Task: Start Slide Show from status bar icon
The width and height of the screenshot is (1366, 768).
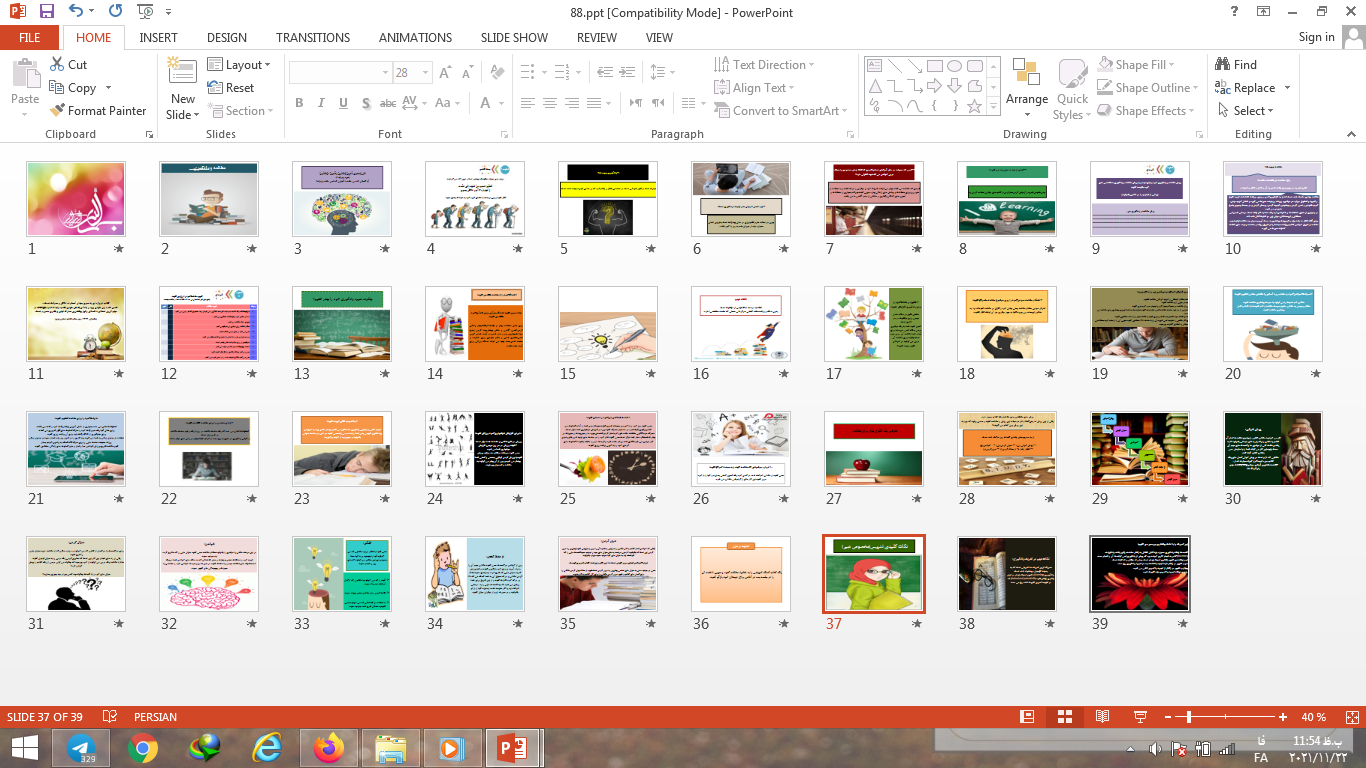Action: click(1139, 717)
